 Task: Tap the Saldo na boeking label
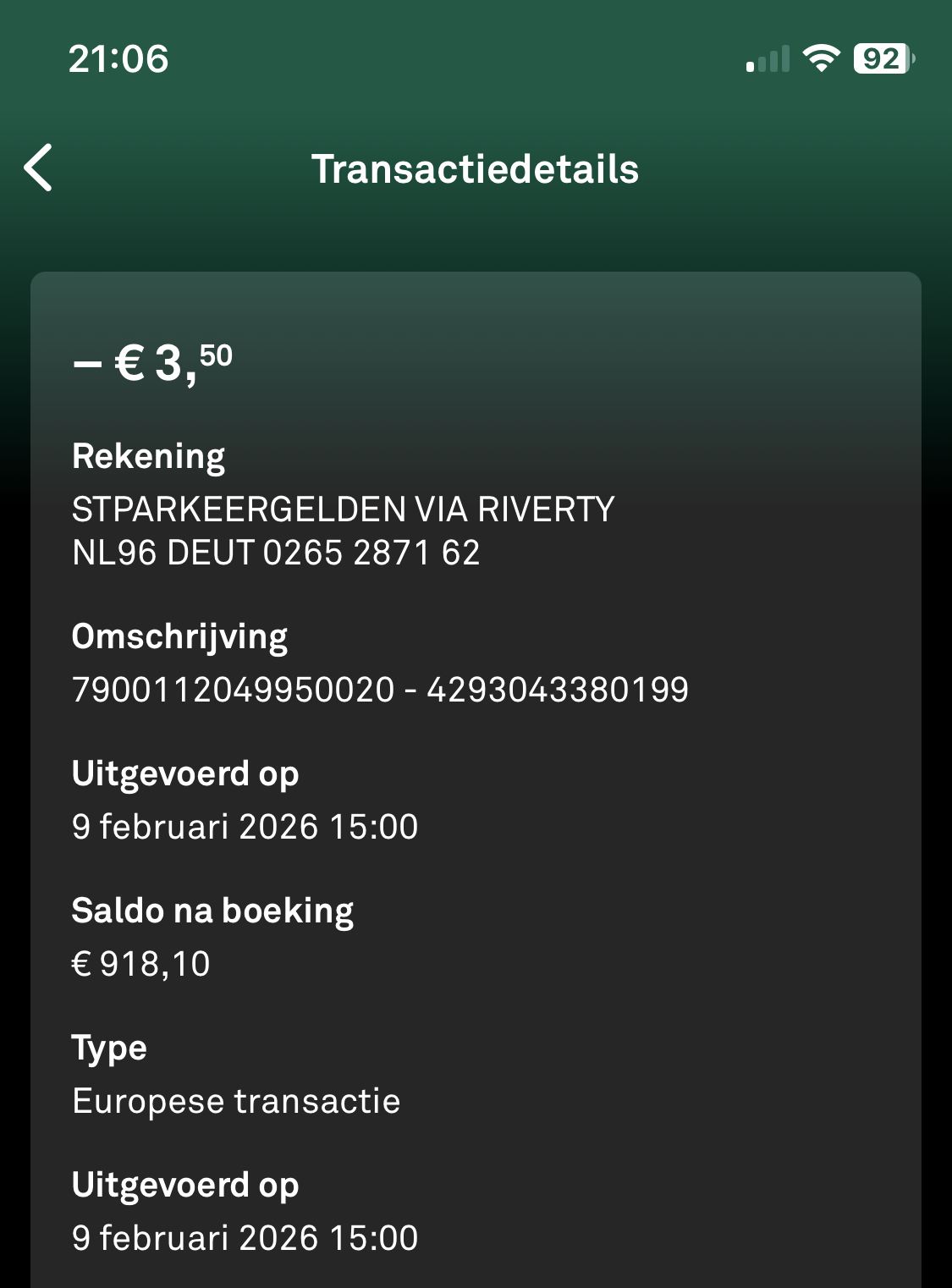[212, 911]
